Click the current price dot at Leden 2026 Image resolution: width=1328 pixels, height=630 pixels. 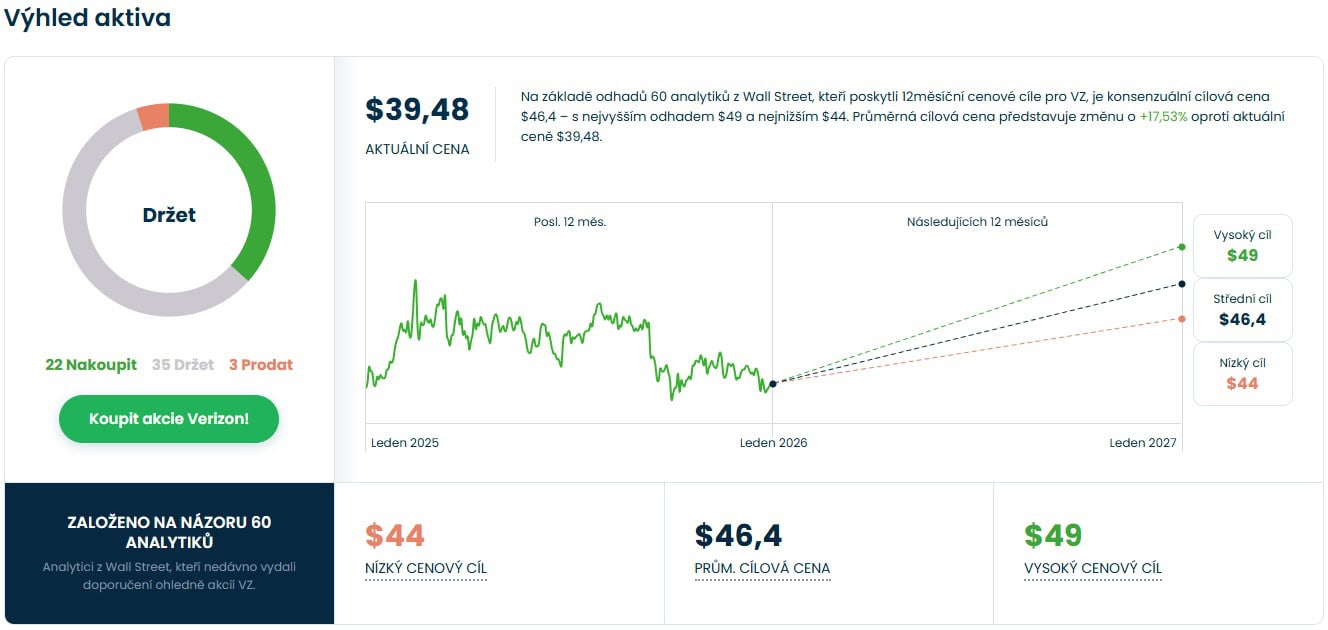773,384
